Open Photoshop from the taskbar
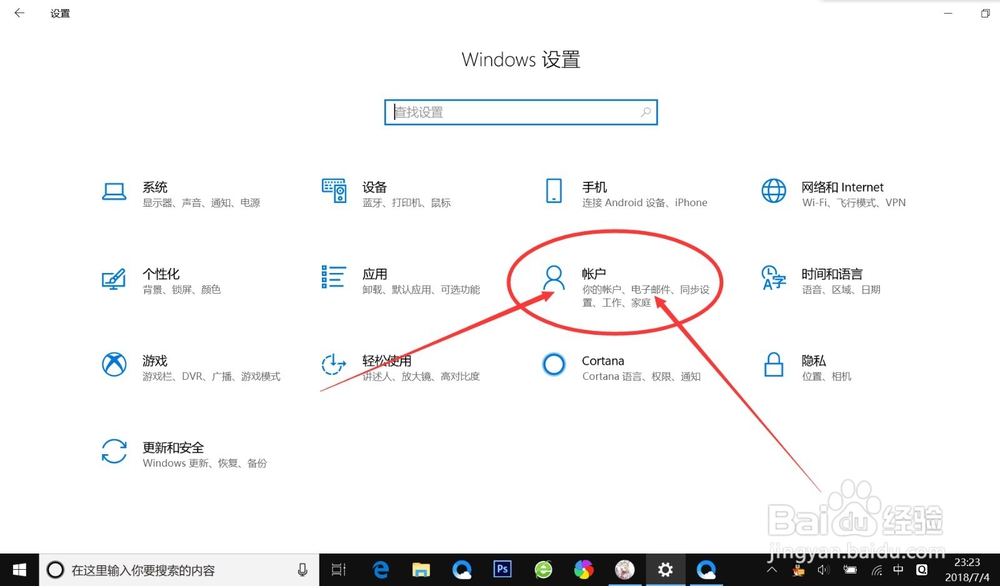Image resolution: width=1000 pixels, height=586 pixels. (x=503, y=569)
